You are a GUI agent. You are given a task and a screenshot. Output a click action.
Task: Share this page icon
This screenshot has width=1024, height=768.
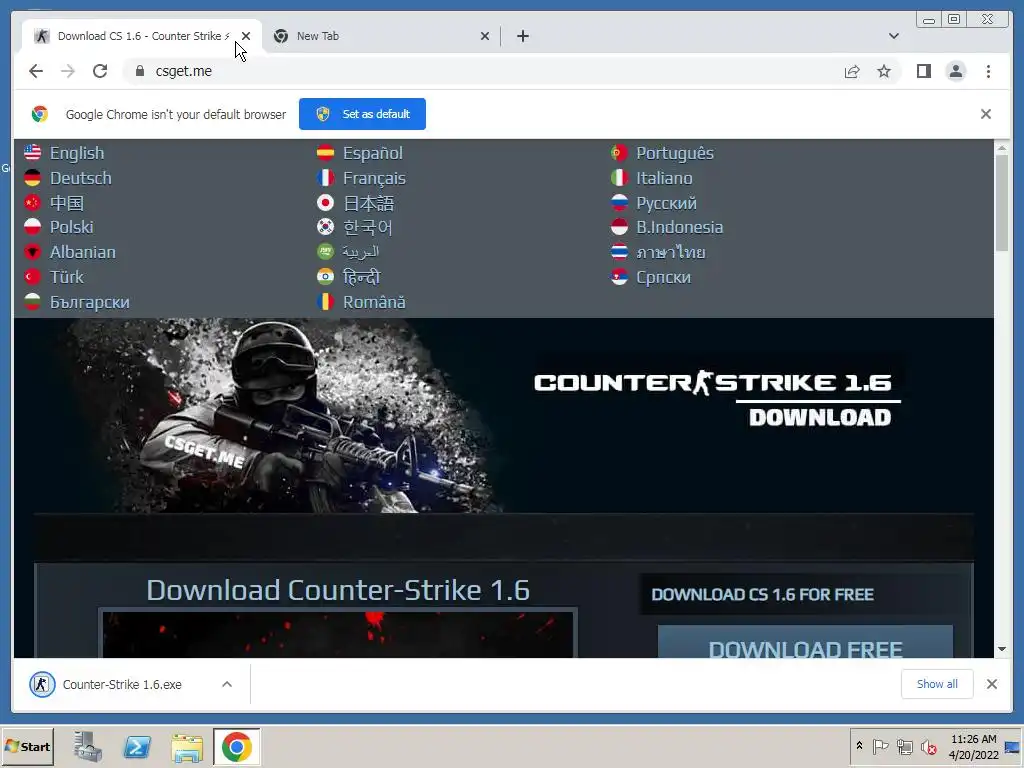click(x=852, y=71)
